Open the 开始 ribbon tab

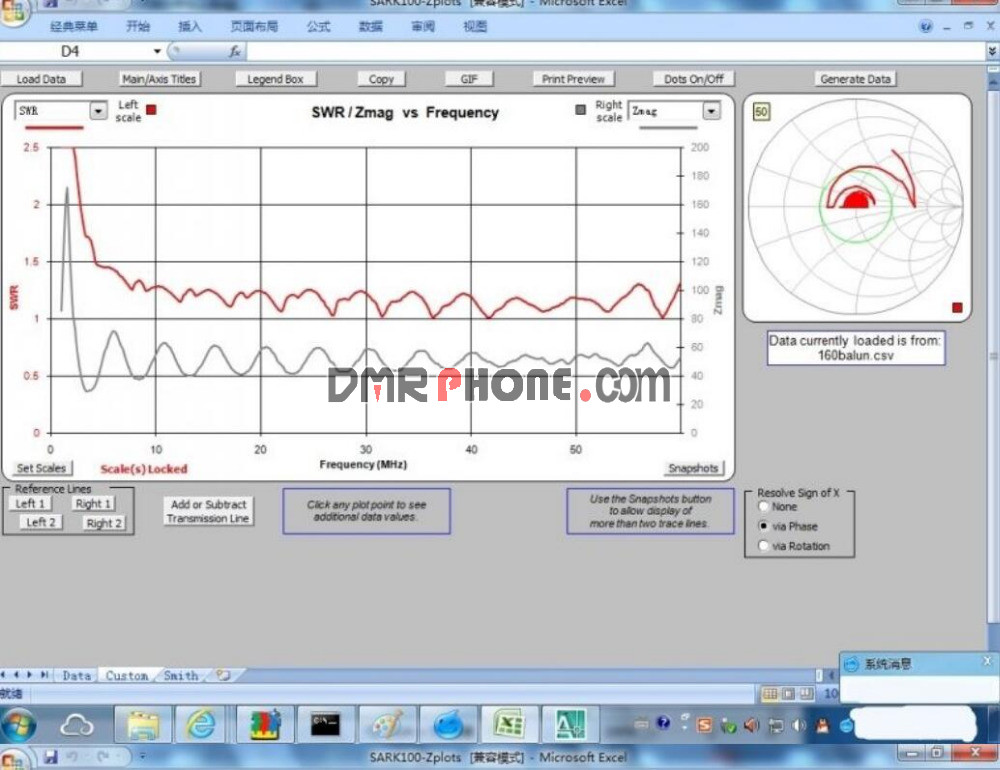(138, 26)
